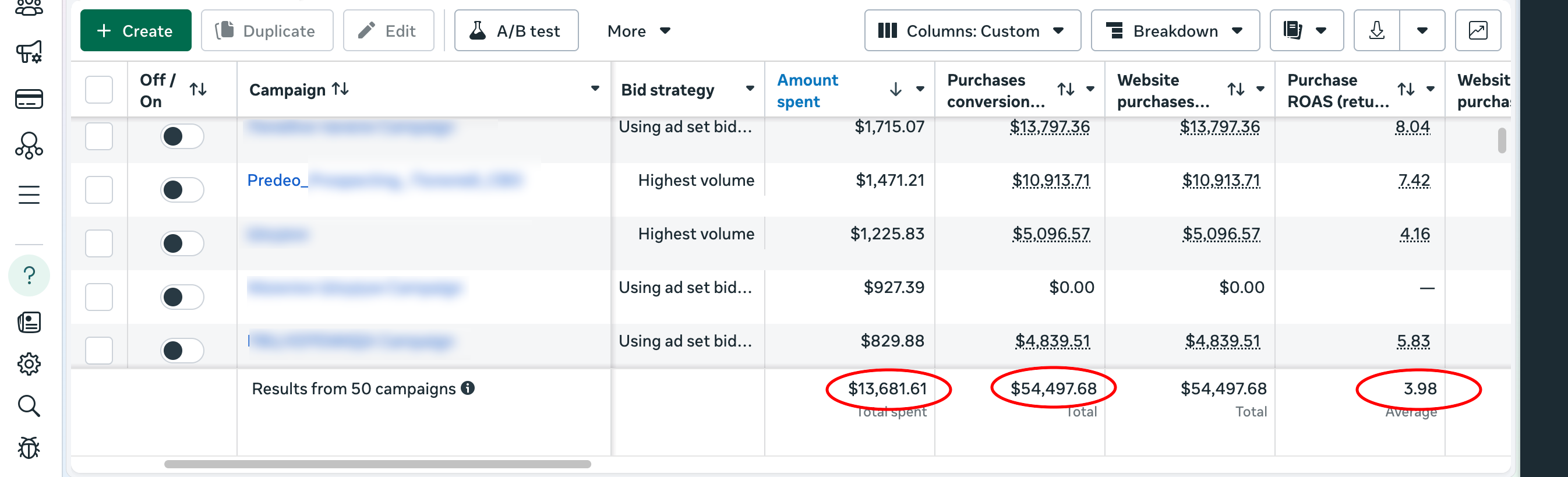The height and width of the screenshot is (477, 1568).
Task: Sort by the Amount spent column header
Action: click(x=807, y=90)
